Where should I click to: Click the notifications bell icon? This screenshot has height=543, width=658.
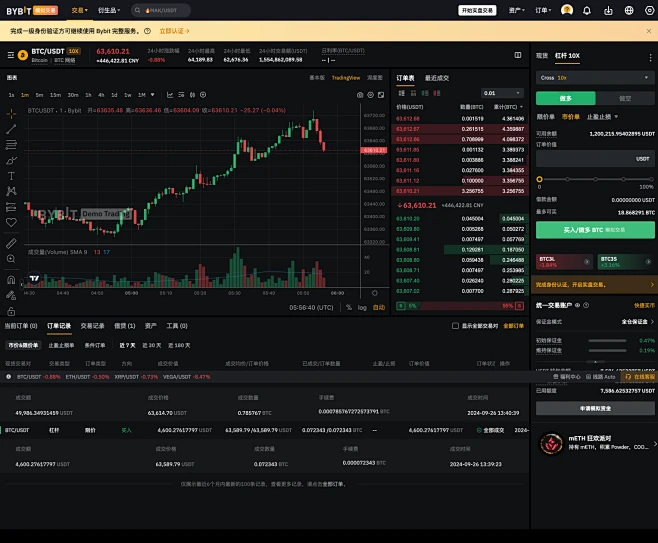587,10
